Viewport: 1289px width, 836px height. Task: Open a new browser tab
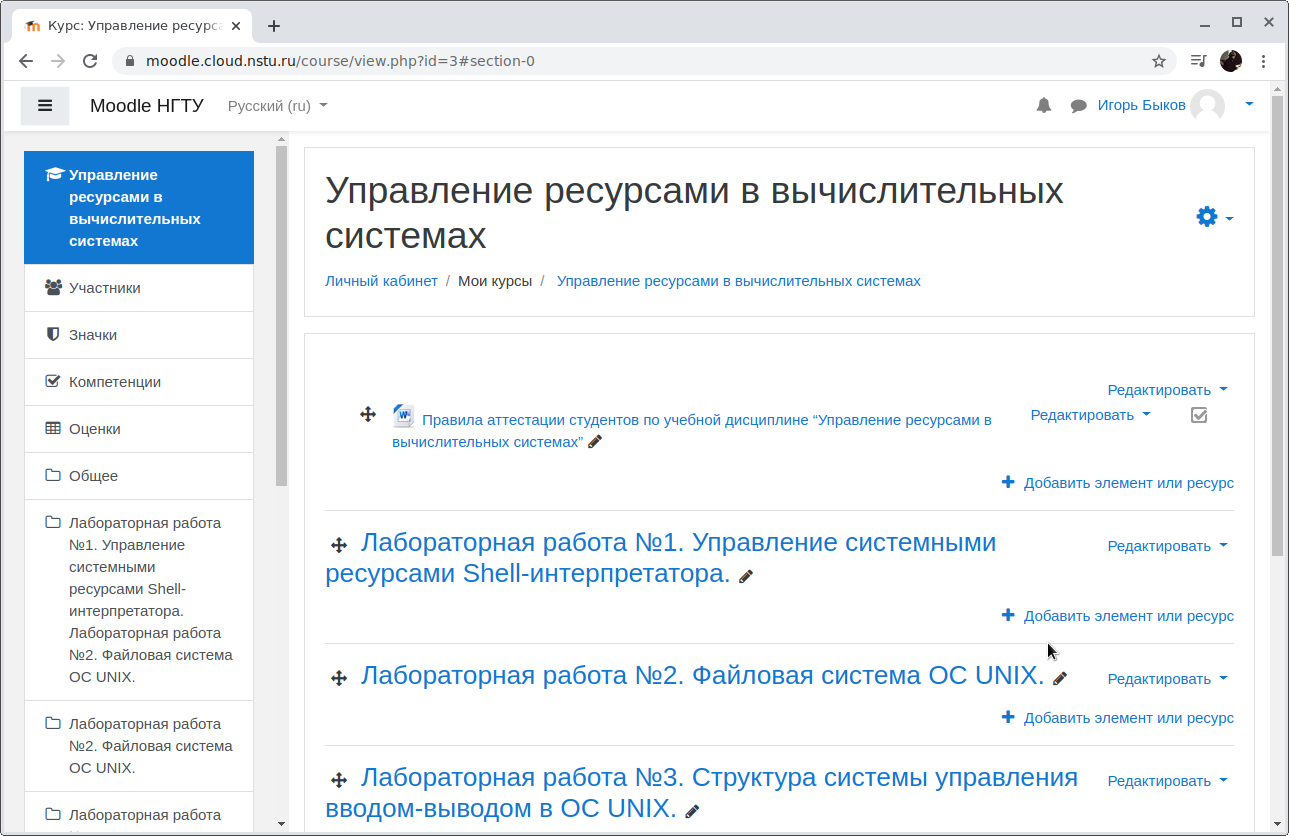(x=274, y=26)
